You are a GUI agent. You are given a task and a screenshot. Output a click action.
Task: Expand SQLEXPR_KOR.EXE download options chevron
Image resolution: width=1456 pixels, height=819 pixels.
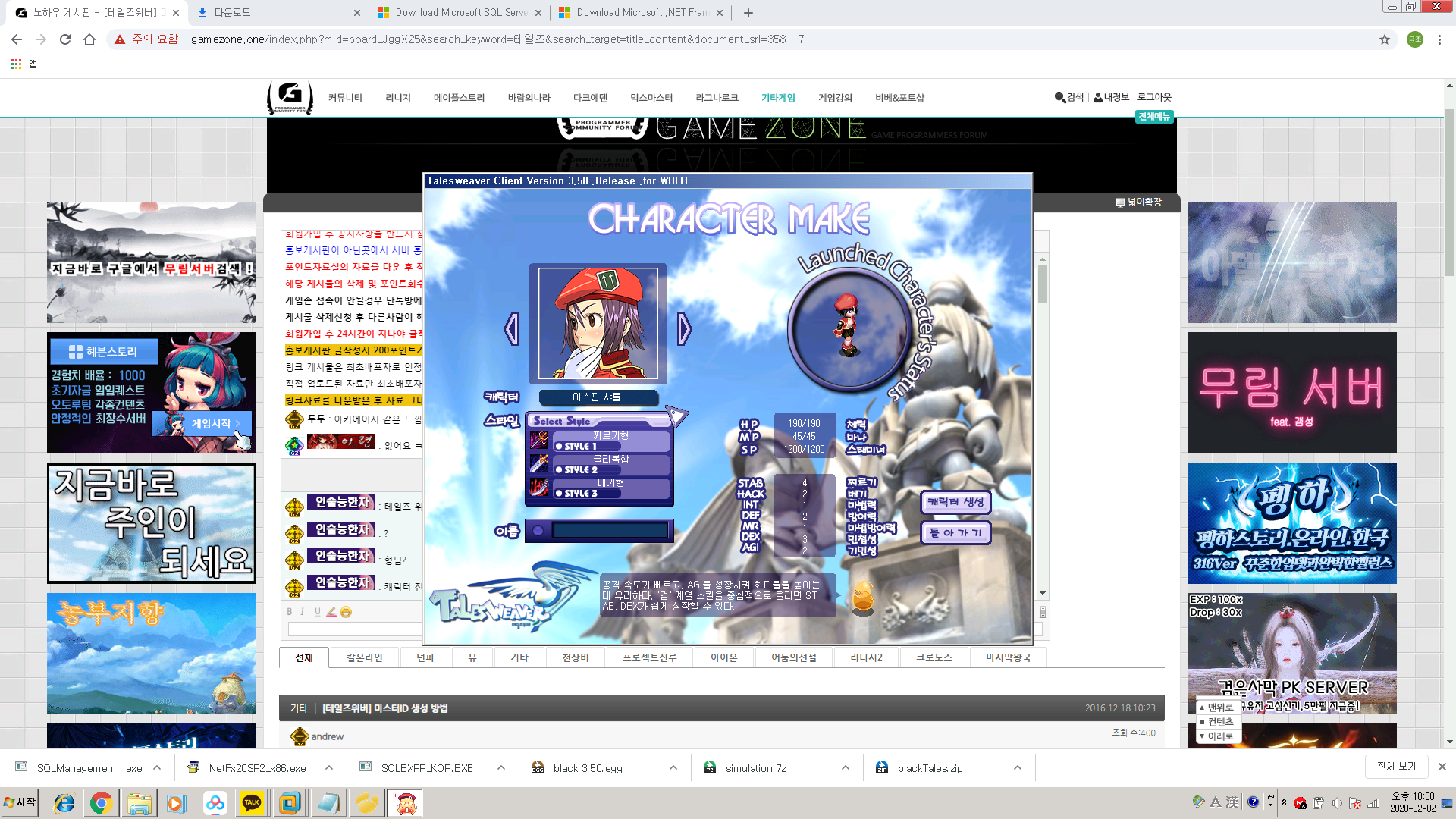click(x=501, y=767)
